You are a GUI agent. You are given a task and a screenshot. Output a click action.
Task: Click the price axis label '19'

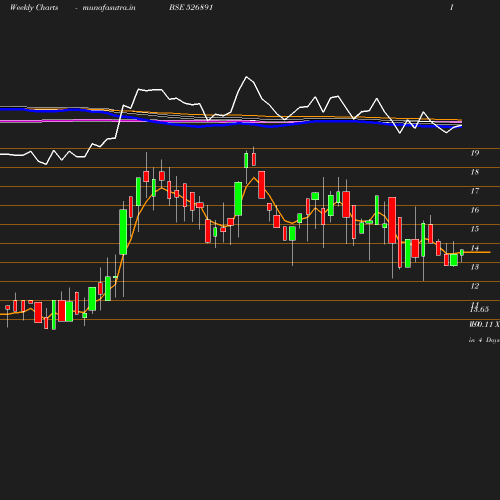tap(475, 153)
